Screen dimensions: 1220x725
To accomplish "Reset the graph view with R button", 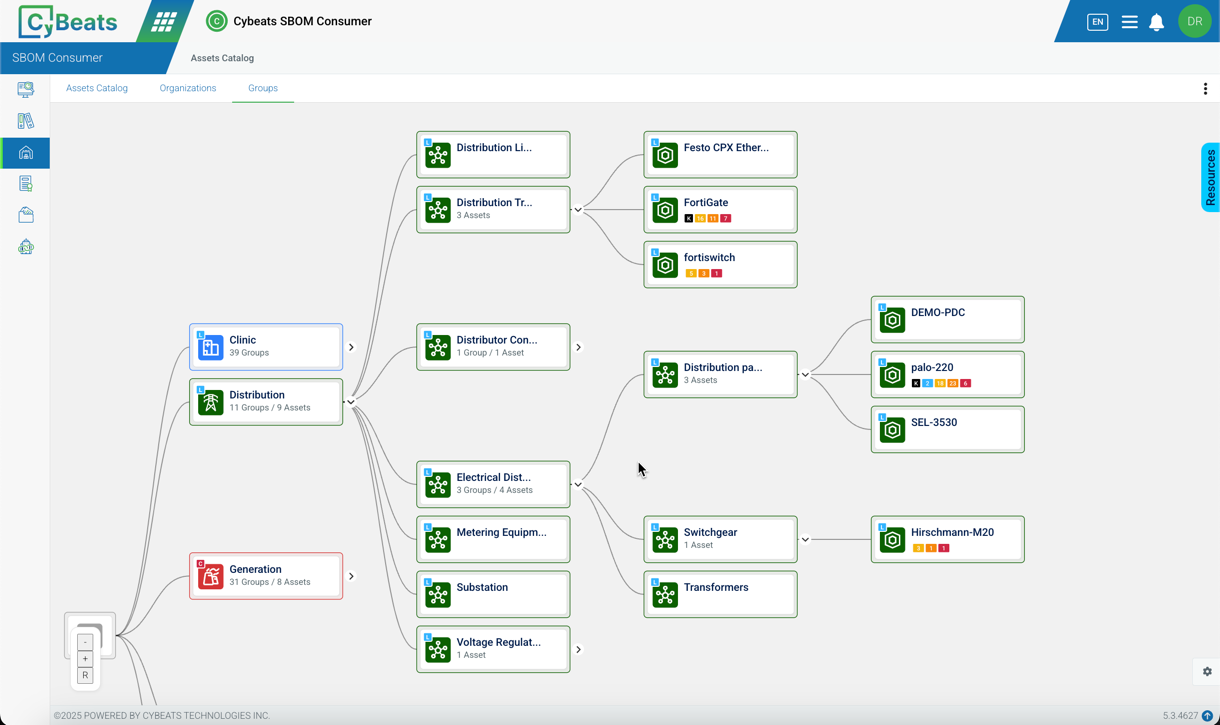I will tap(85, 676).
